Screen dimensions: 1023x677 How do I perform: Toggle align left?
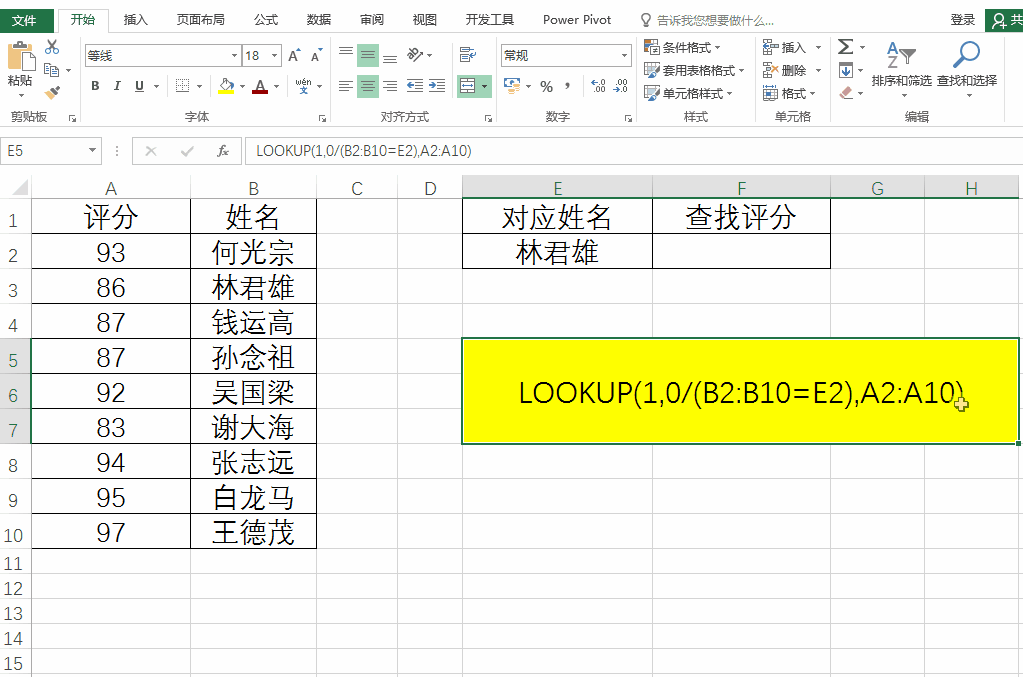tap(346, 85)
